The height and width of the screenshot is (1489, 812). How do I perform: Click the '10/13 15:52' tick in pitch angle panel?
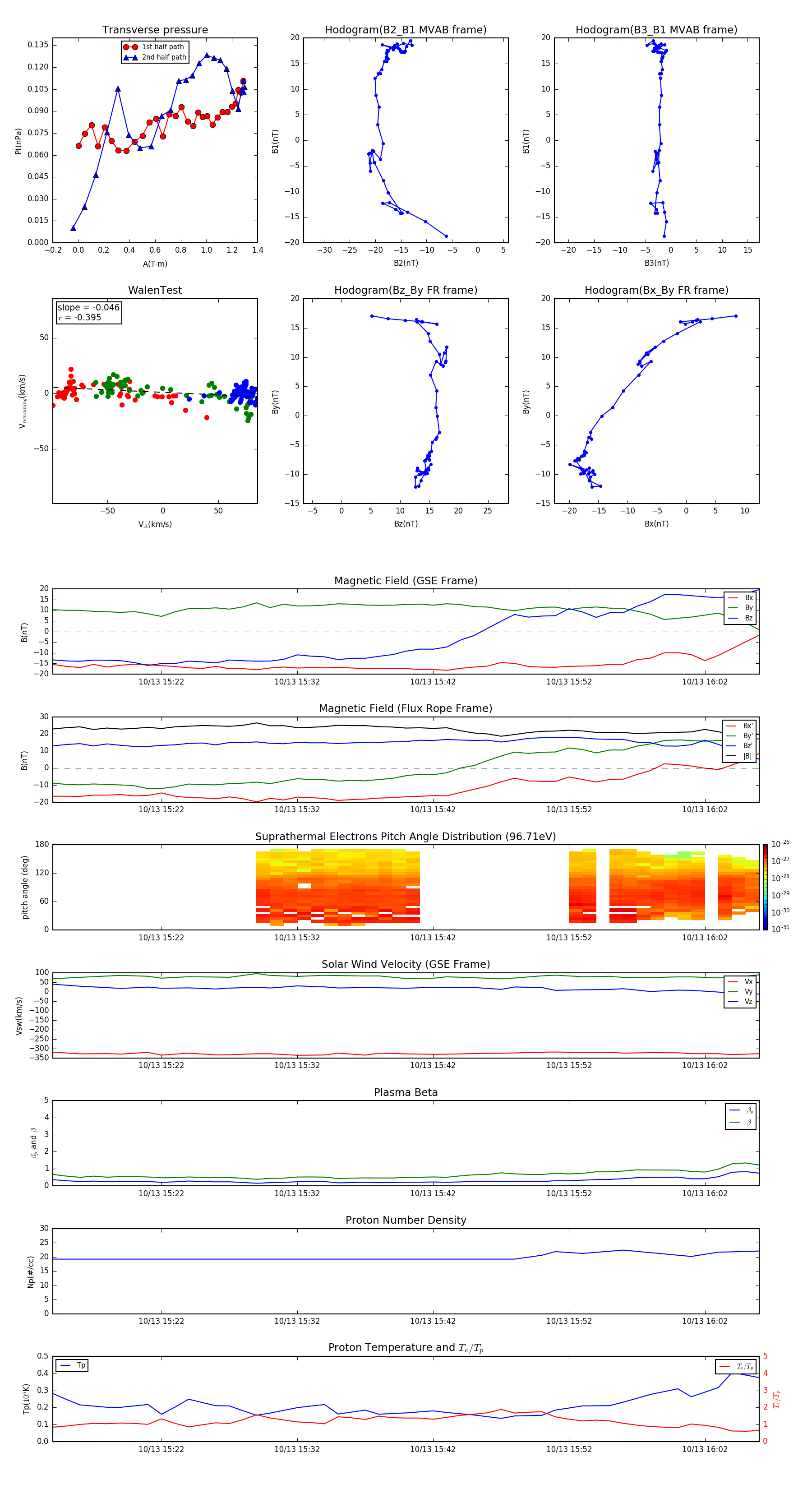tap(569, 938)
